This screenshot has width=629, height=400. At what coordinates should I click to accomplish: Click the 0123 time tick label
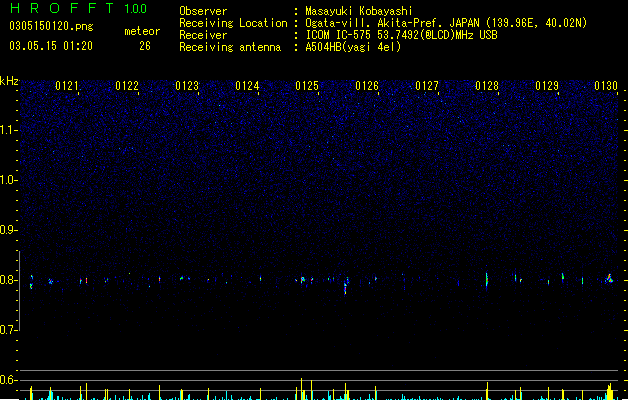pyautogui.click(x=187, y=86)
